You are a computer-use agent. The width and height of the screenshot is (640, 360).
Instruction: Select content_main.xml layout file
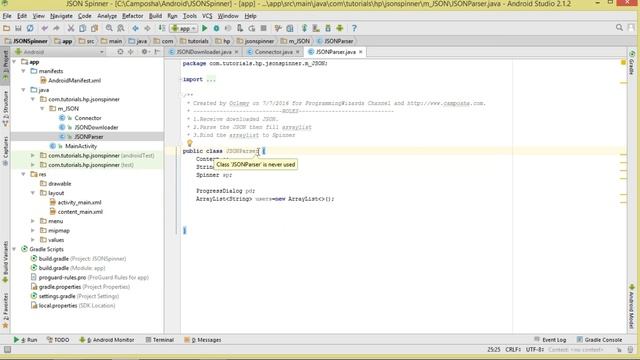point(80,212)
